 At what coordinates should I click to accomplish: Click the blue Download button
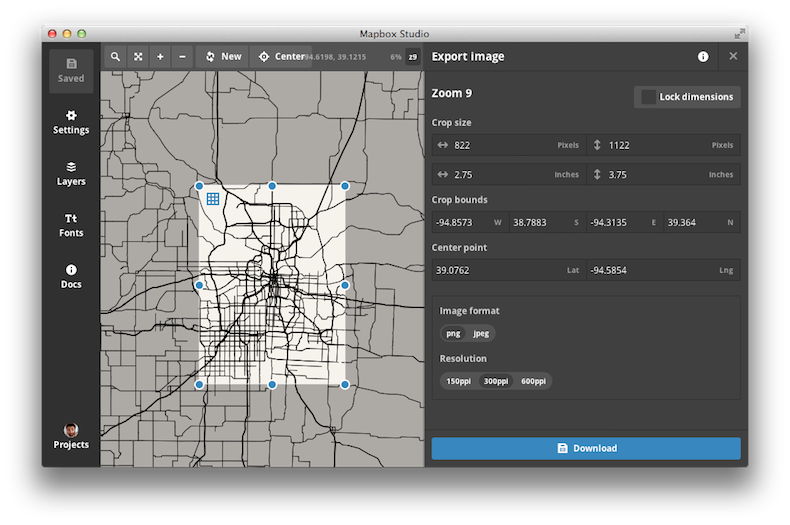click(586, 448)
